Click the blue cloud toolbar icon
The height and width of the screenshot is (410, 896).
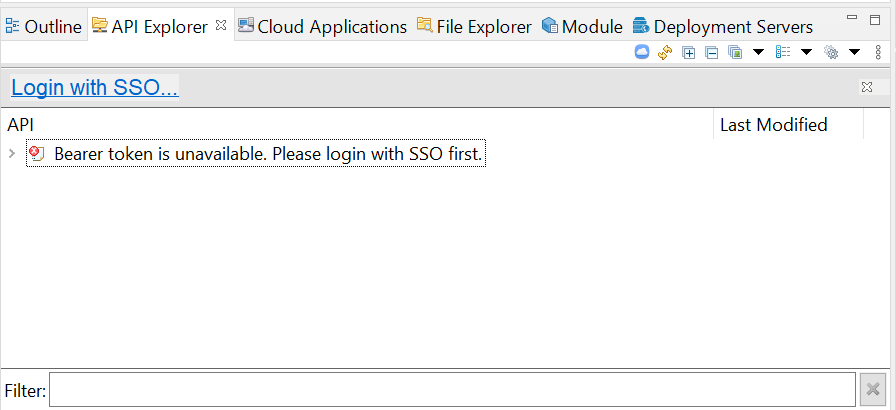(x=642, y=53)
